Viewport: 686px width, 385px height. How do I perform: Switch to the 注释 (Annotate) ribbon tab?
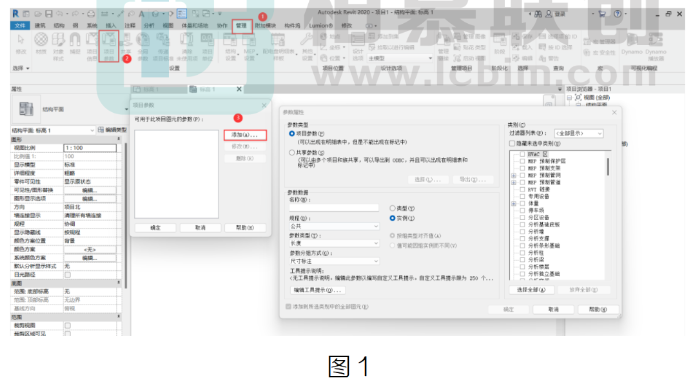coord(130,25)
